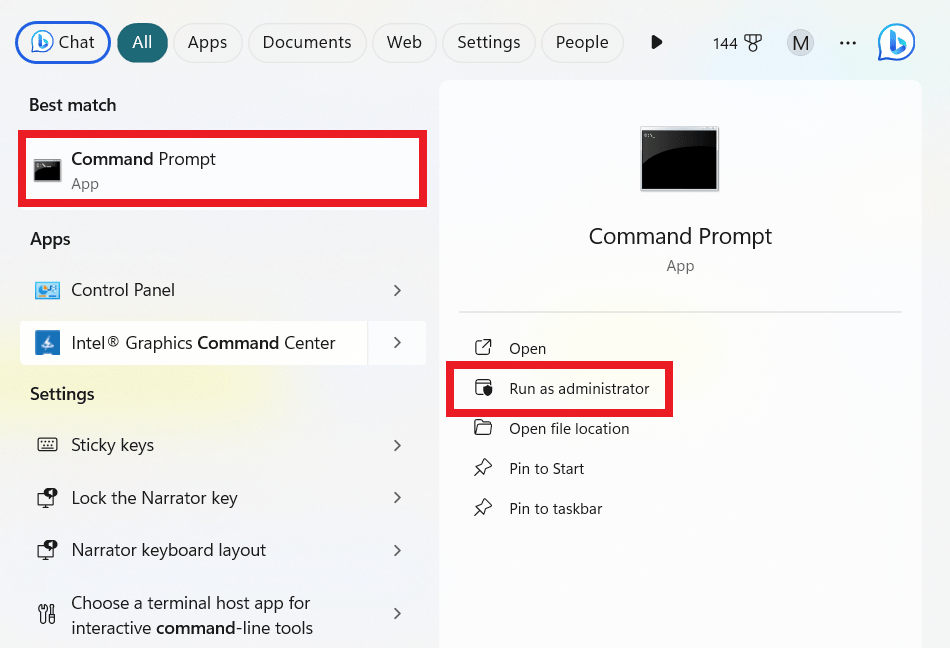Screen dimensions: 950x648
Task: Choose Run as administrator
Action: click(x=579, y=388)
